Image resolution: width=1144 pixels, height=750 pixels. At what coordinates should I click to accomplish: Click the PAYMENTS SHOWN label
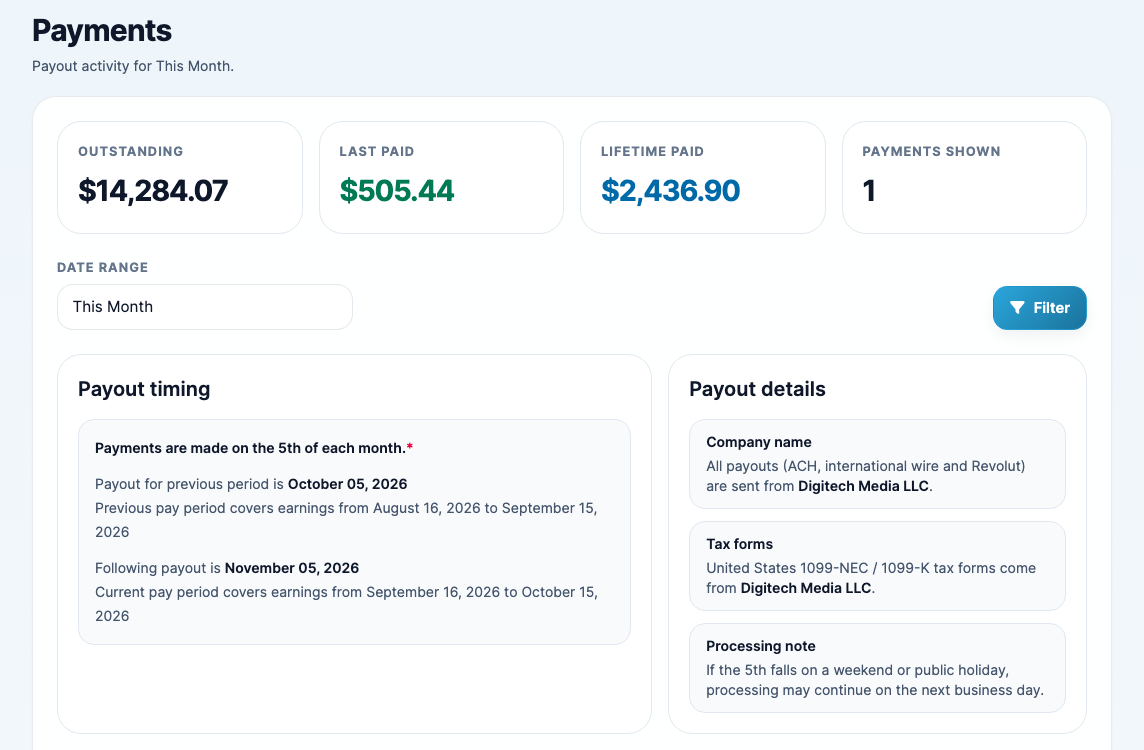pyautogui.click(x=931, y=152)
